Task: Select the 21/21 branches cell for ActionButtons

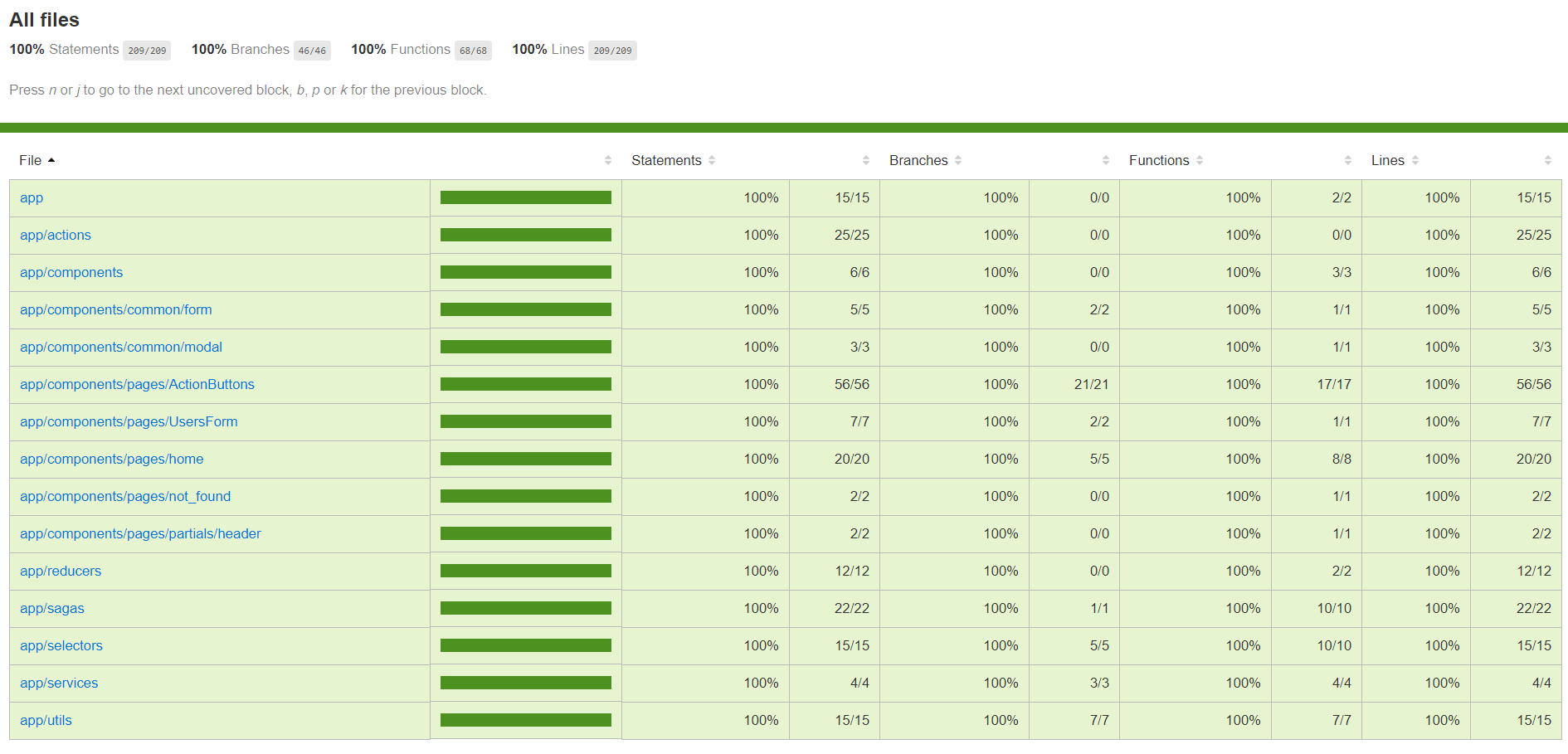Action: tap(1074, 385)
